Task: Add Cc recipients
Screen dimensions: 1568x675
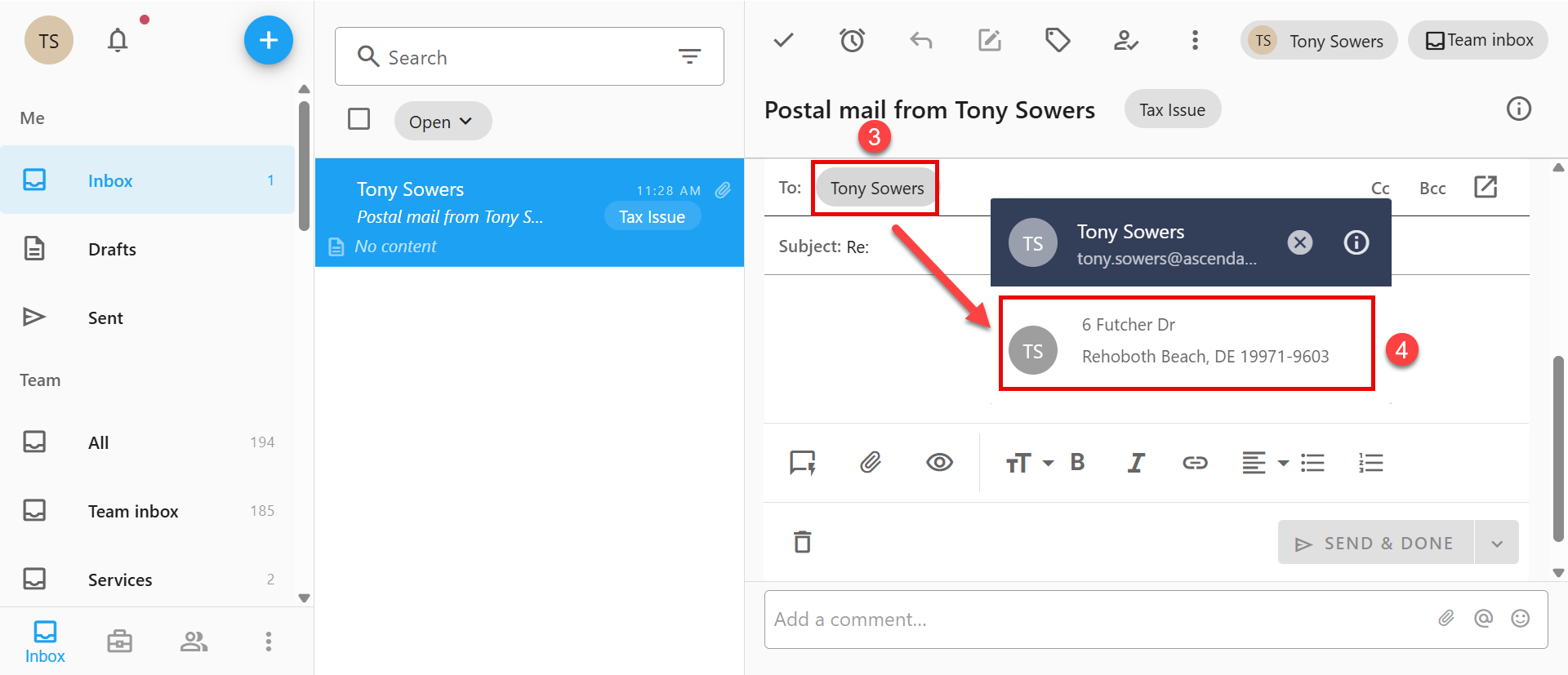Action: click(1379, 189)
